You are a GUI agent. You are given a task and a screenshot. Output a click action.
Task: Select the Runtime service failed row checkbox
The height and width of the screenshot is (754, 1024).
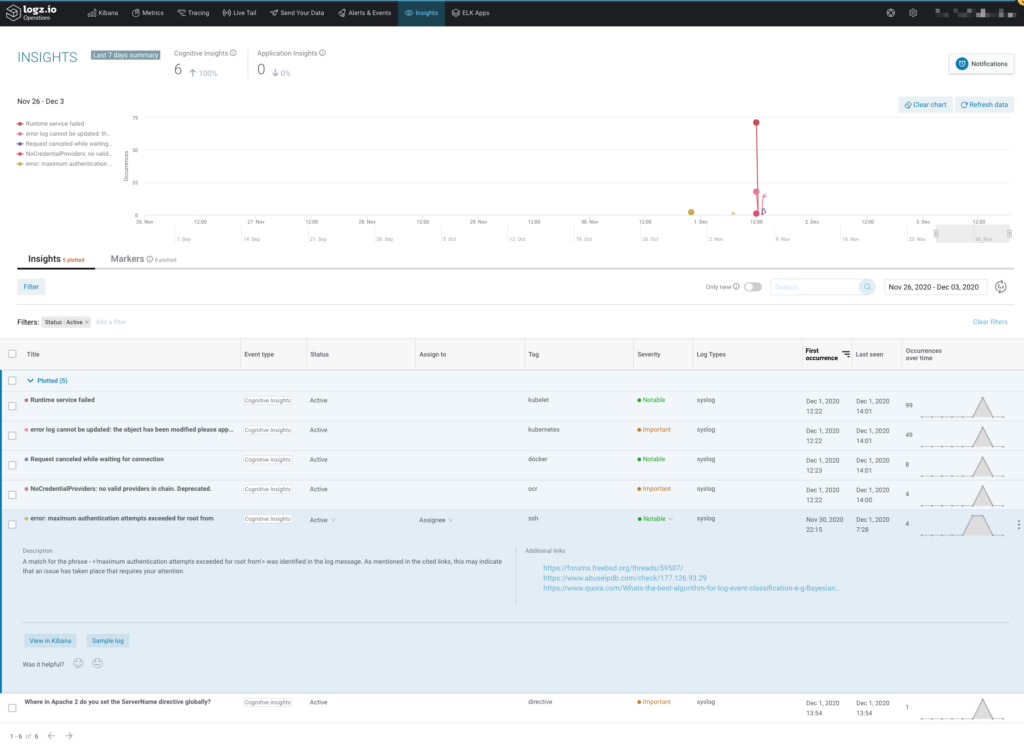pos(12,406)
